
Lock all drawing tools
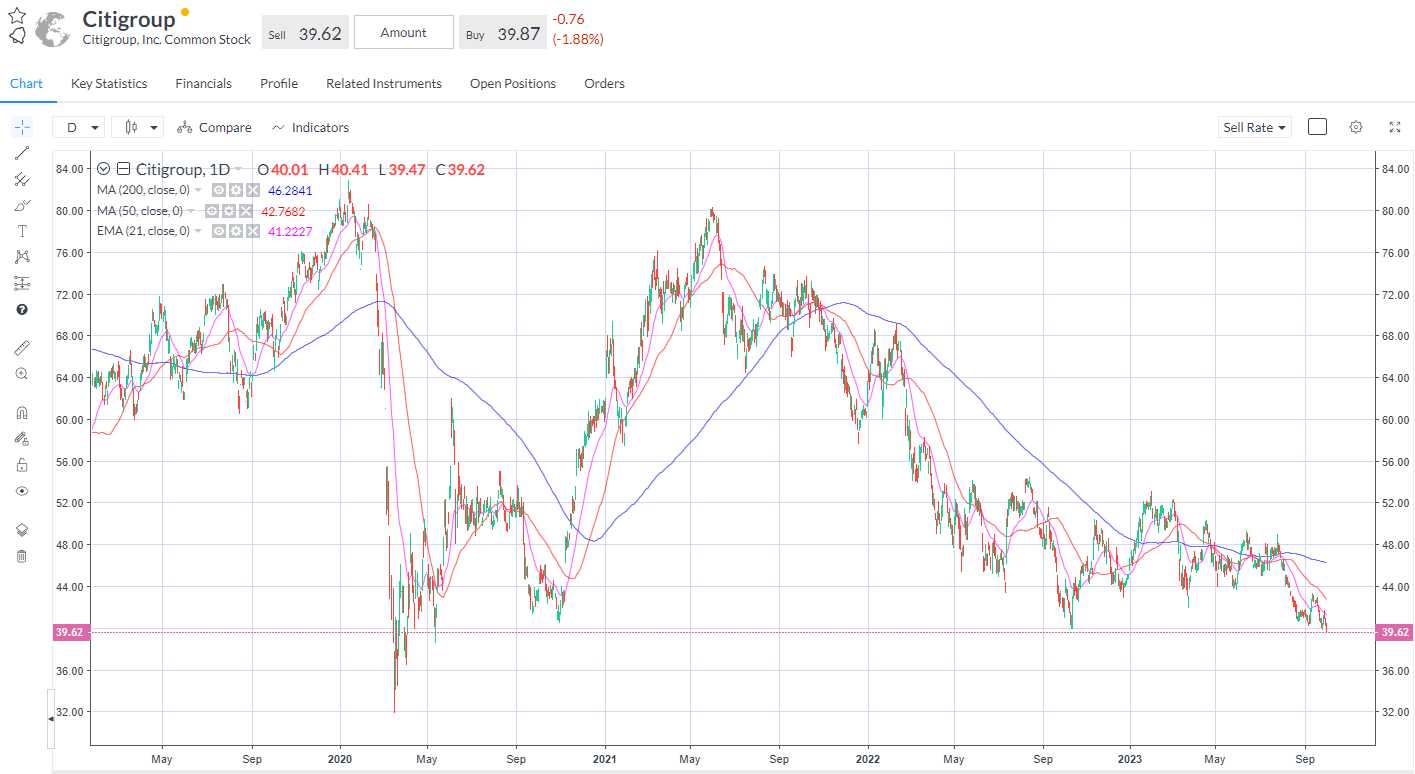[21, 464]
